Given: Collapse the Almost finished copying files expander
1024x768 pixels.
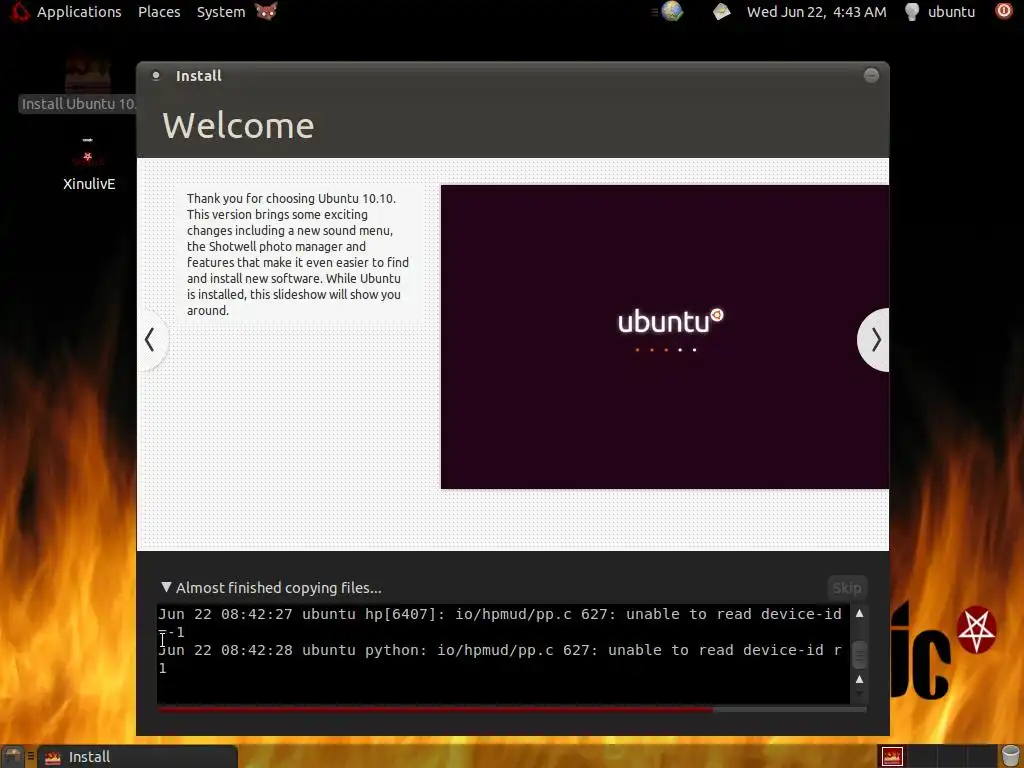Looking at the screenshot, I should pyautogui.click(x=167, y=587).
